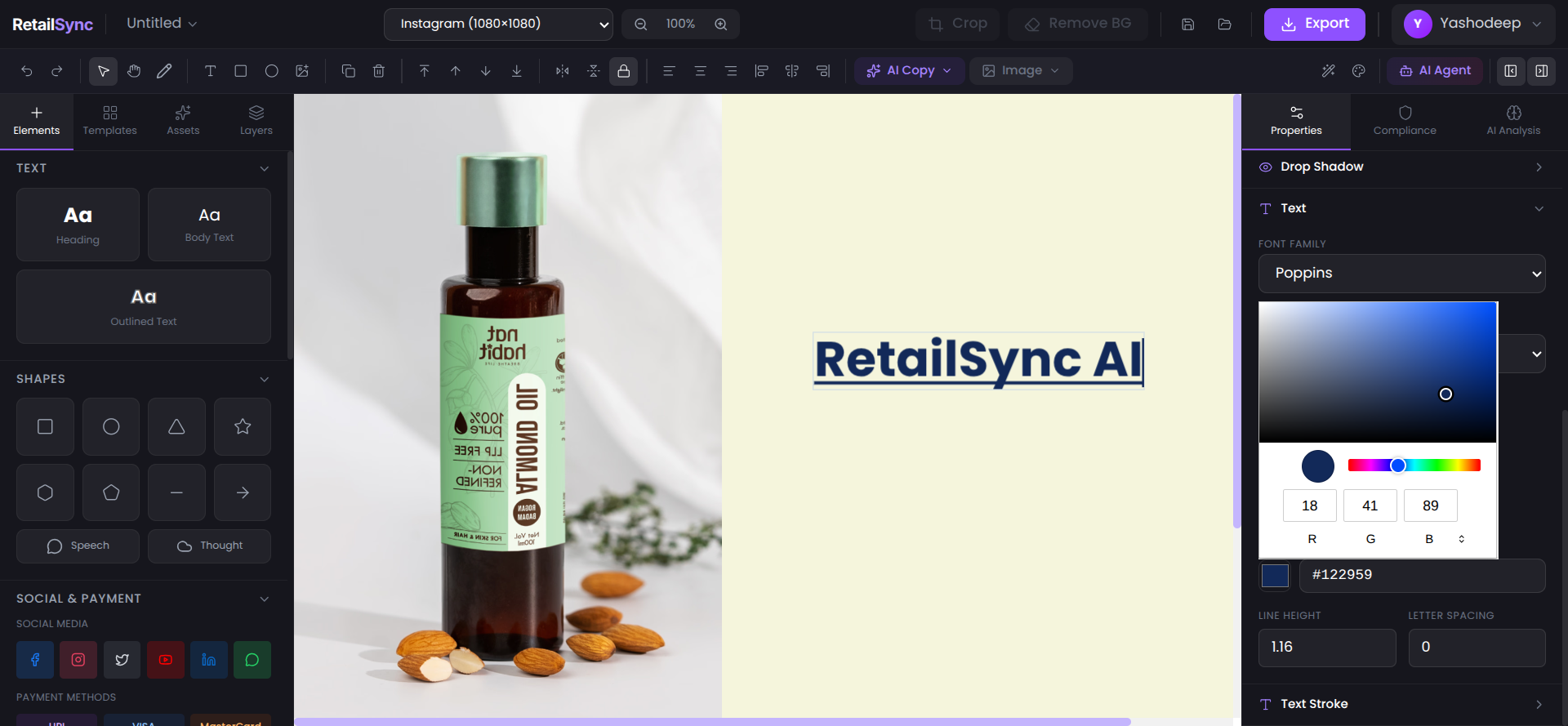Align text left
The image size is (1568, 726).
point(669,71)
